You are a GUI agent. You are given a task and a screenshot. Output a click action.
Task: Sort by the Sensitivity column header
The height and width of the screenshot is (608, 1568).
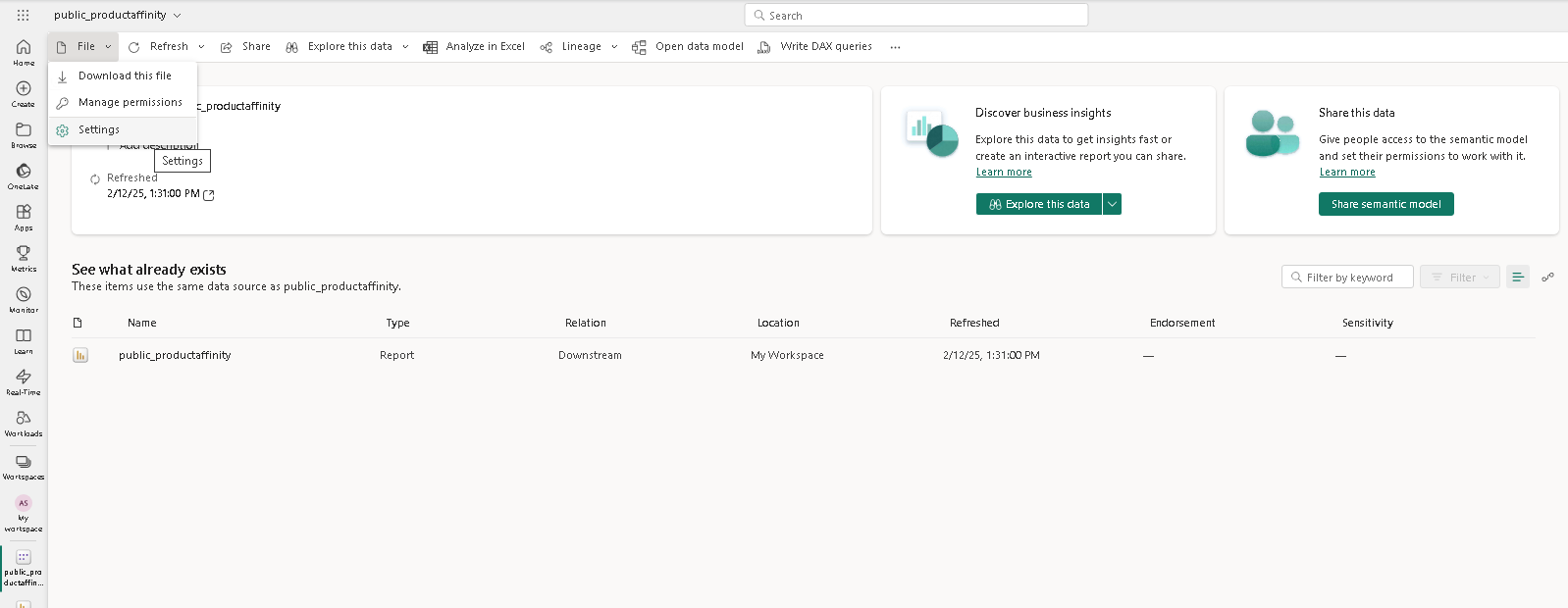1368,323
